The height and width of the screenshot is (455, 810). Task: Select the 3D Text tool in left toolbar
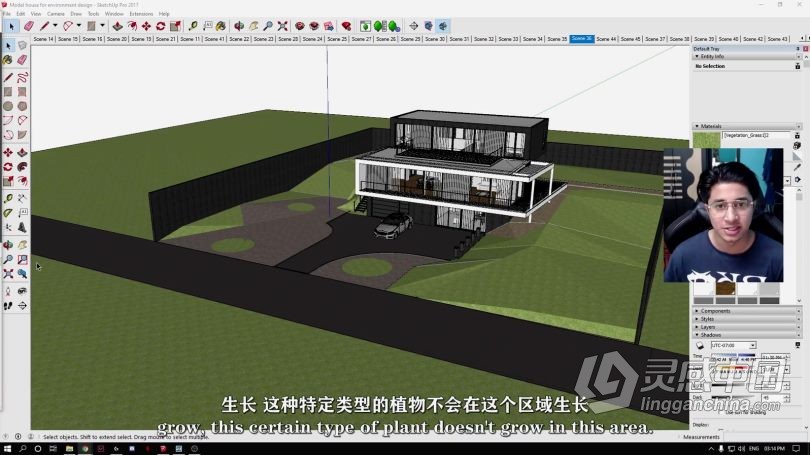pos(22,227)
